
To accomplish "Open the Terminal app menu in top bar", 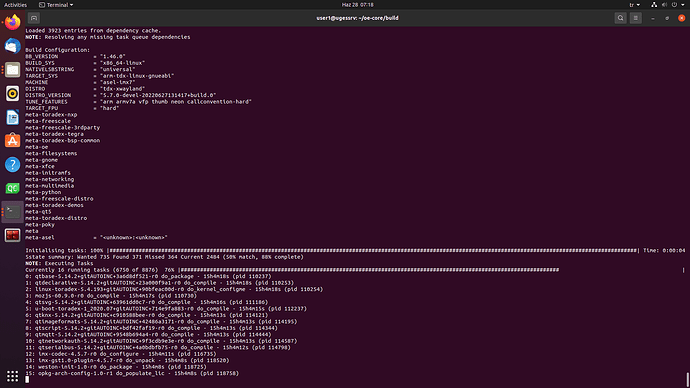I will point(56,5).
